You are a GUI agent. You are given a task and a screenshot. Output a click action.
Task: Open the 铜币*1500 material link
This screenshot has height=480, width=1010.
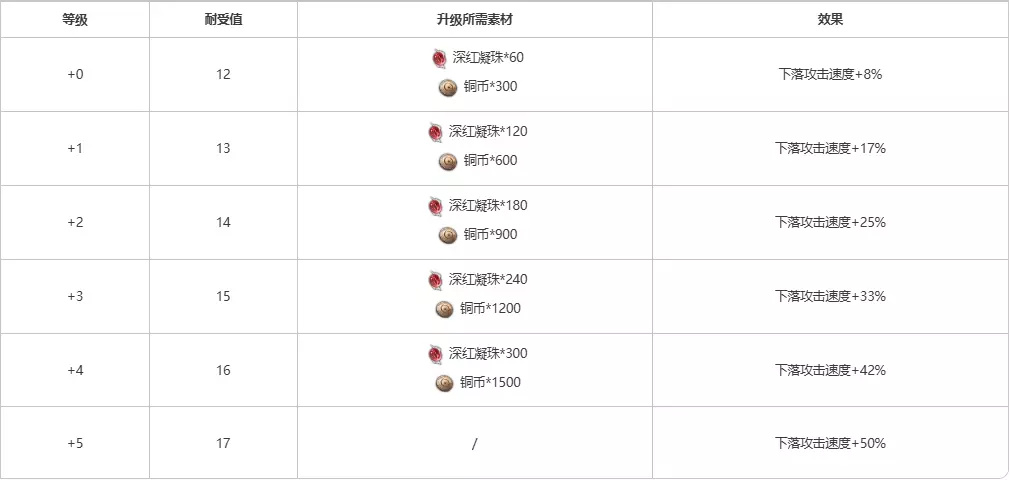(x=490, y=383)
